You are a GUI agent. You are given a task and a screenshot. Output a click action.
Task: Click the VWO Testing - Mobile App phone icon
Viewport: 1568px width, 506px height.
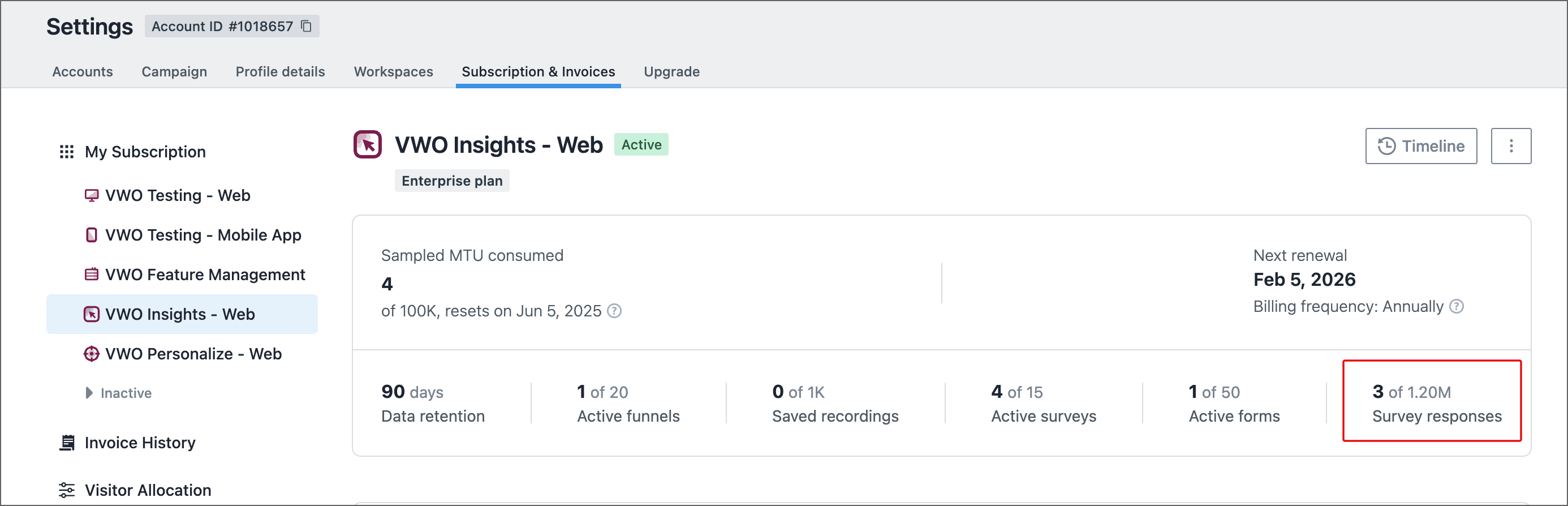91,235
